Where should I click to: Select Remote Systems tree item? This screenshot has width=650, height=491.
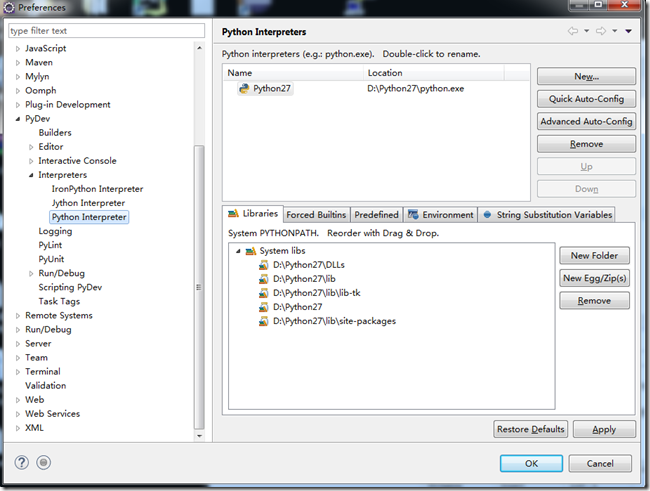point(58,316)
